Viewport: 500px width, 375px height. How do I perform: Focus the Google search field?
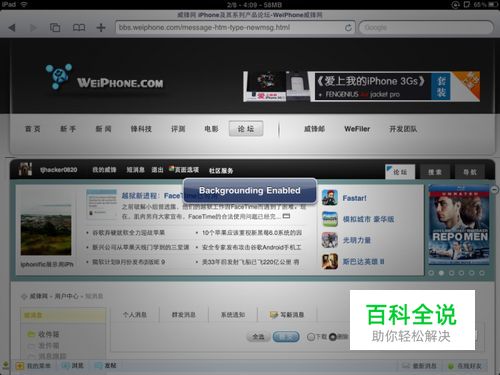click(426, 28)
